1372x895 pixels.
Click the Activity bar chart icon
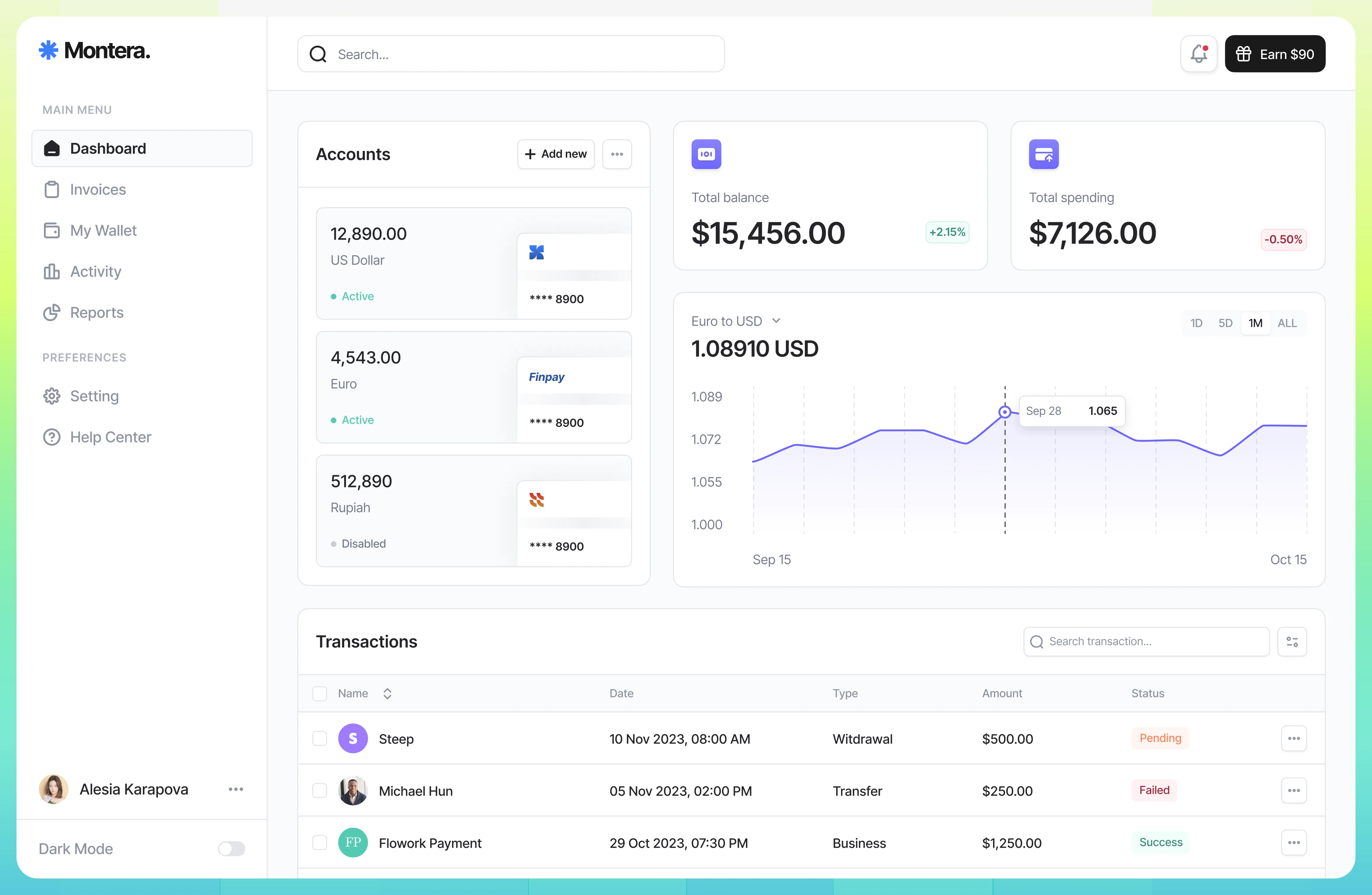(x=52, y=271)
